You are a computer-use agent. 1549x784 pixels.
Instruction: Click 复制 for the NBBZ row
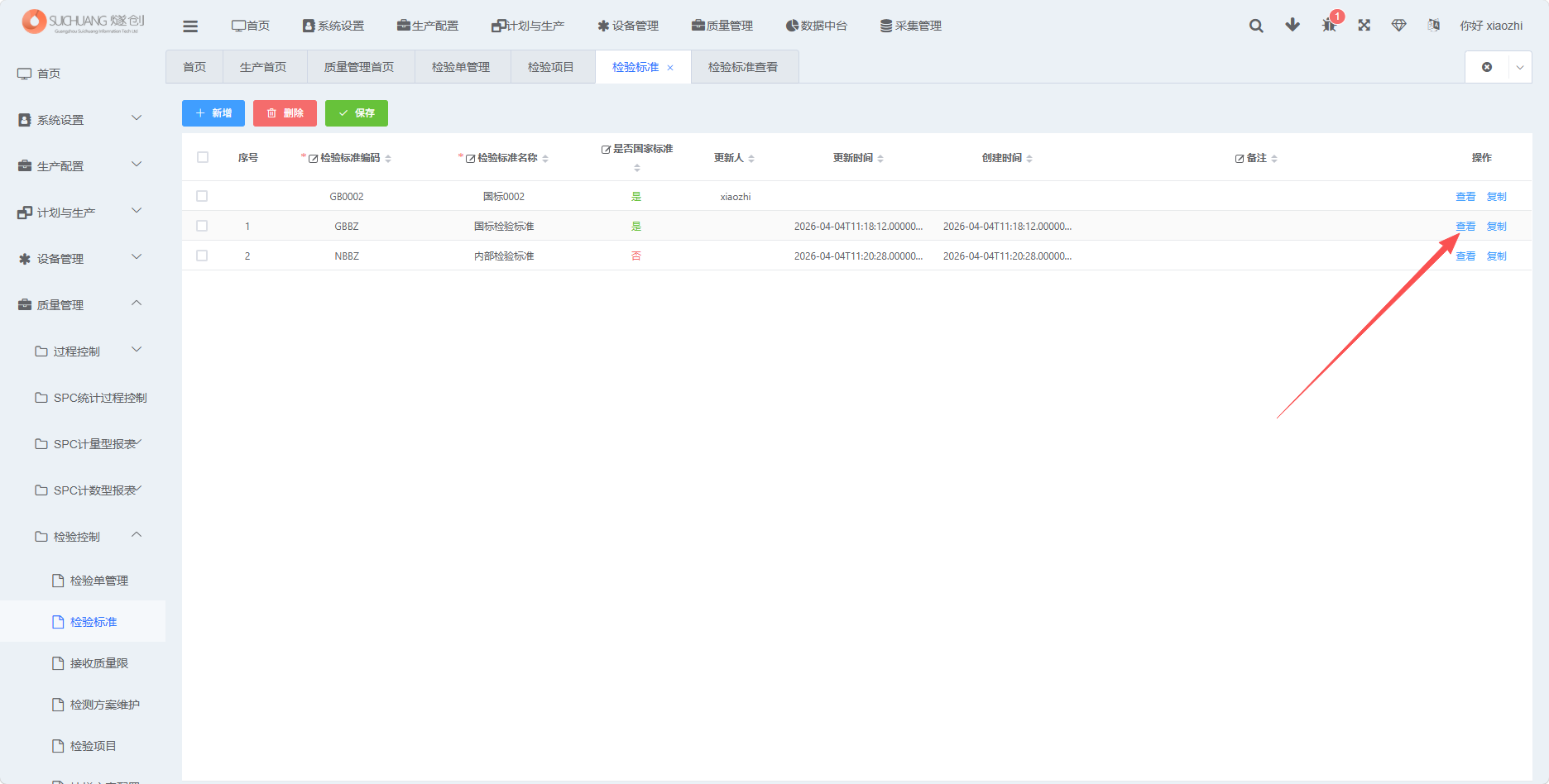[x=1497, y=256]
